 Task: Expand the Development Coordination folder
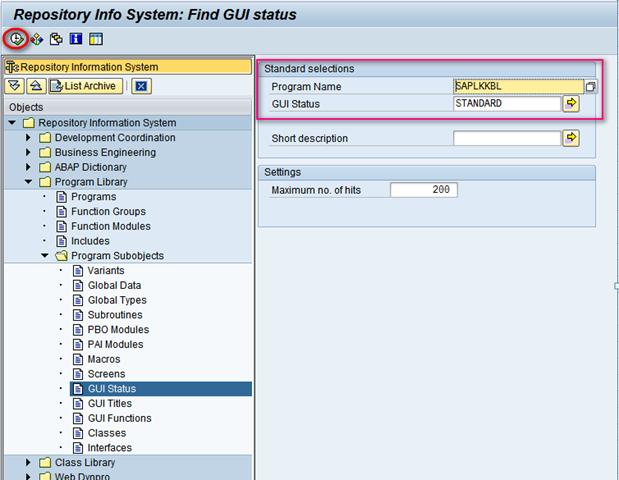pyautogui.click(x=28, y=138)
